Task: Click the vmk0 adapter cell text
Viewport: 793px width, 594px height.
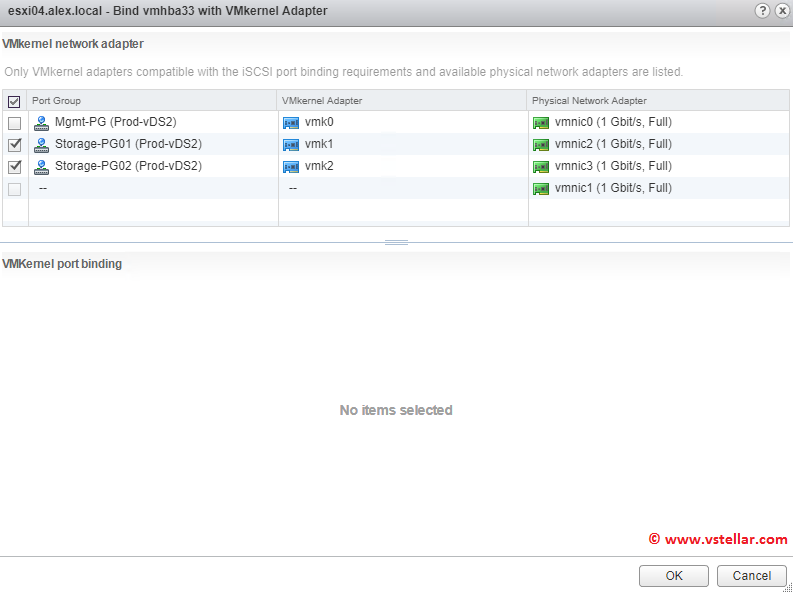Action: tap(319, 122)
